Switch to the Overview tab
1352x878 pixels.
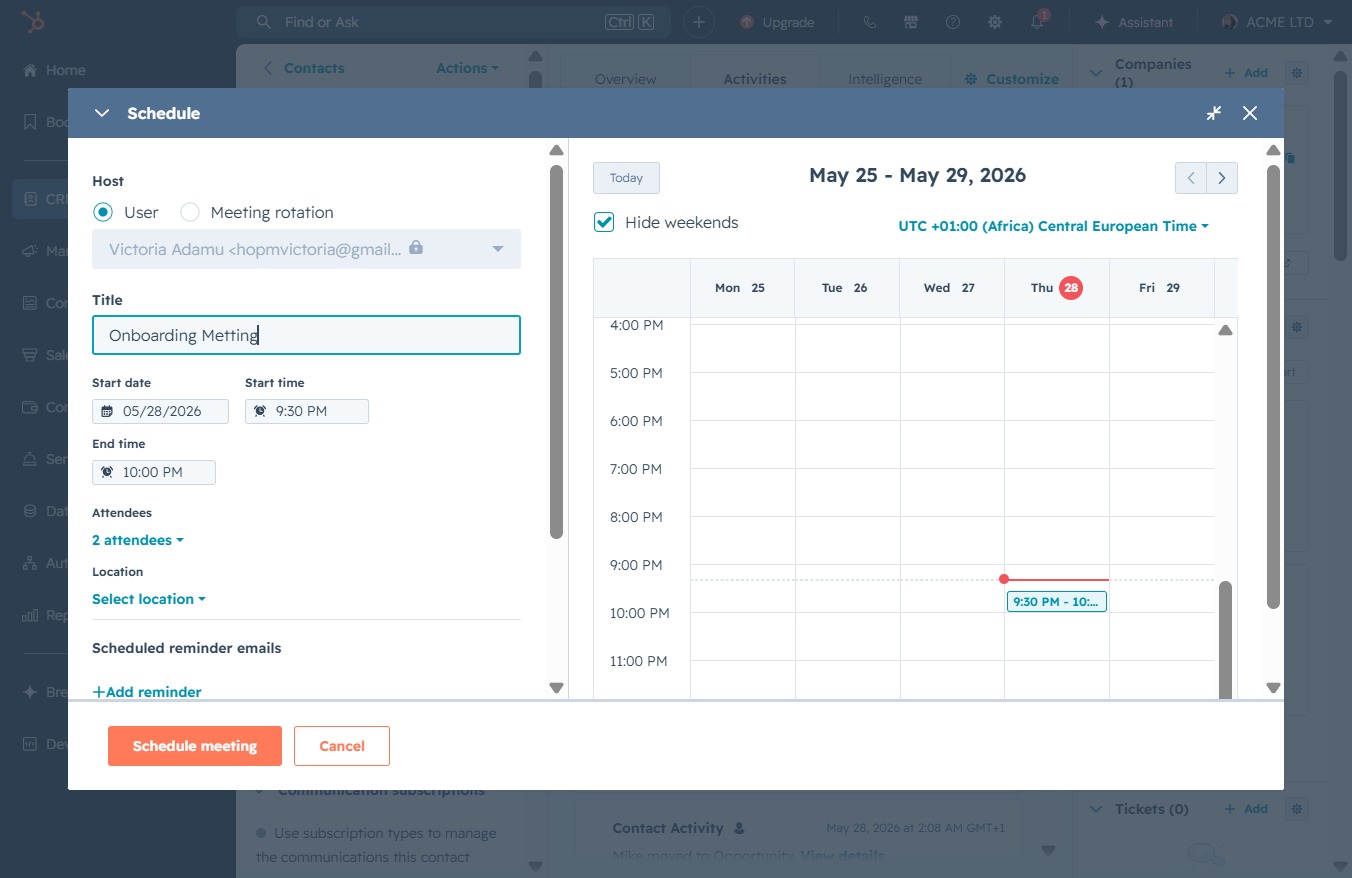point(626,79)
